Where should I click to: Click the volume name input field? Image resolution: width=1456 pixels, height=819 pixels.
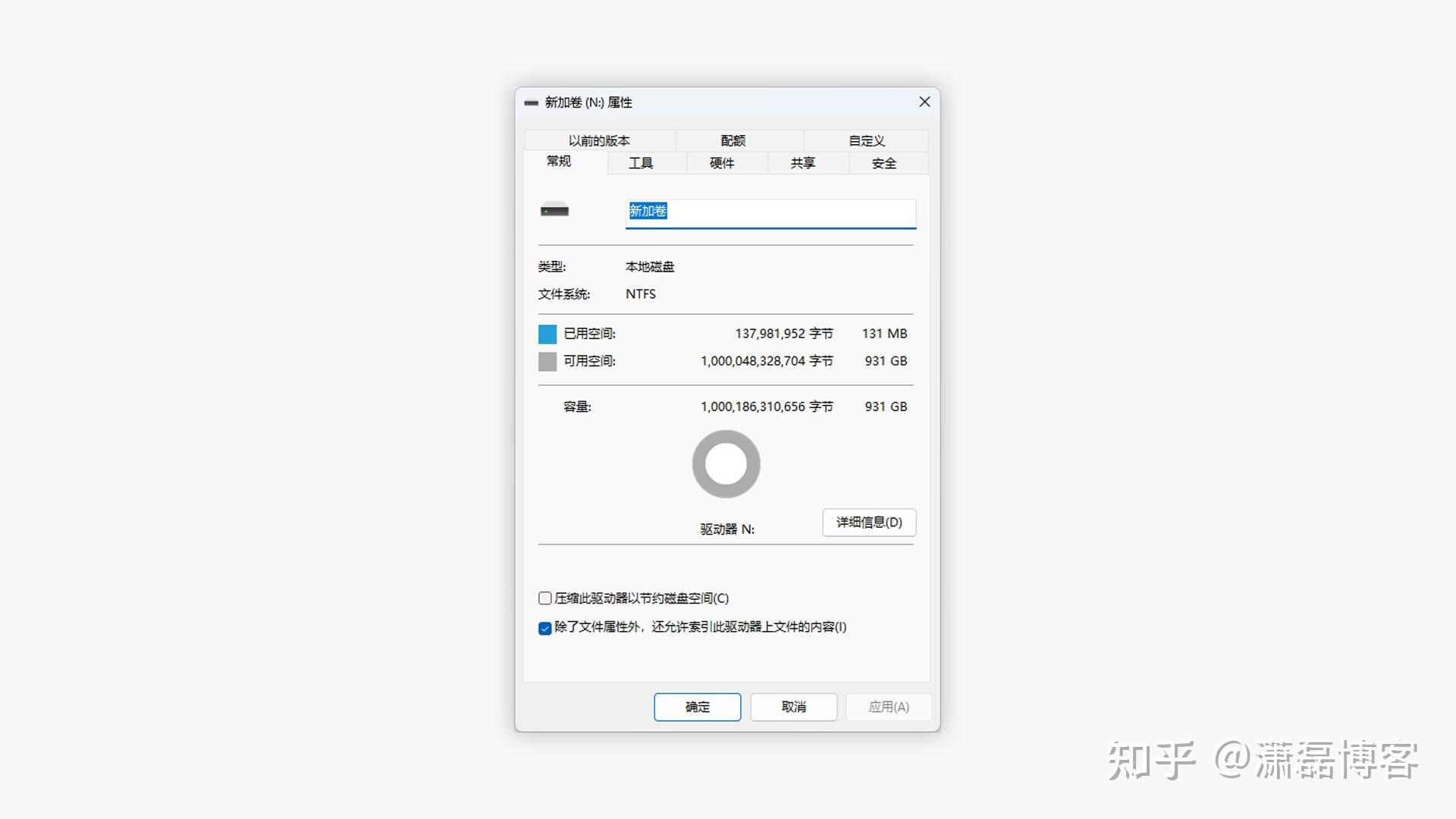point(770,213)
